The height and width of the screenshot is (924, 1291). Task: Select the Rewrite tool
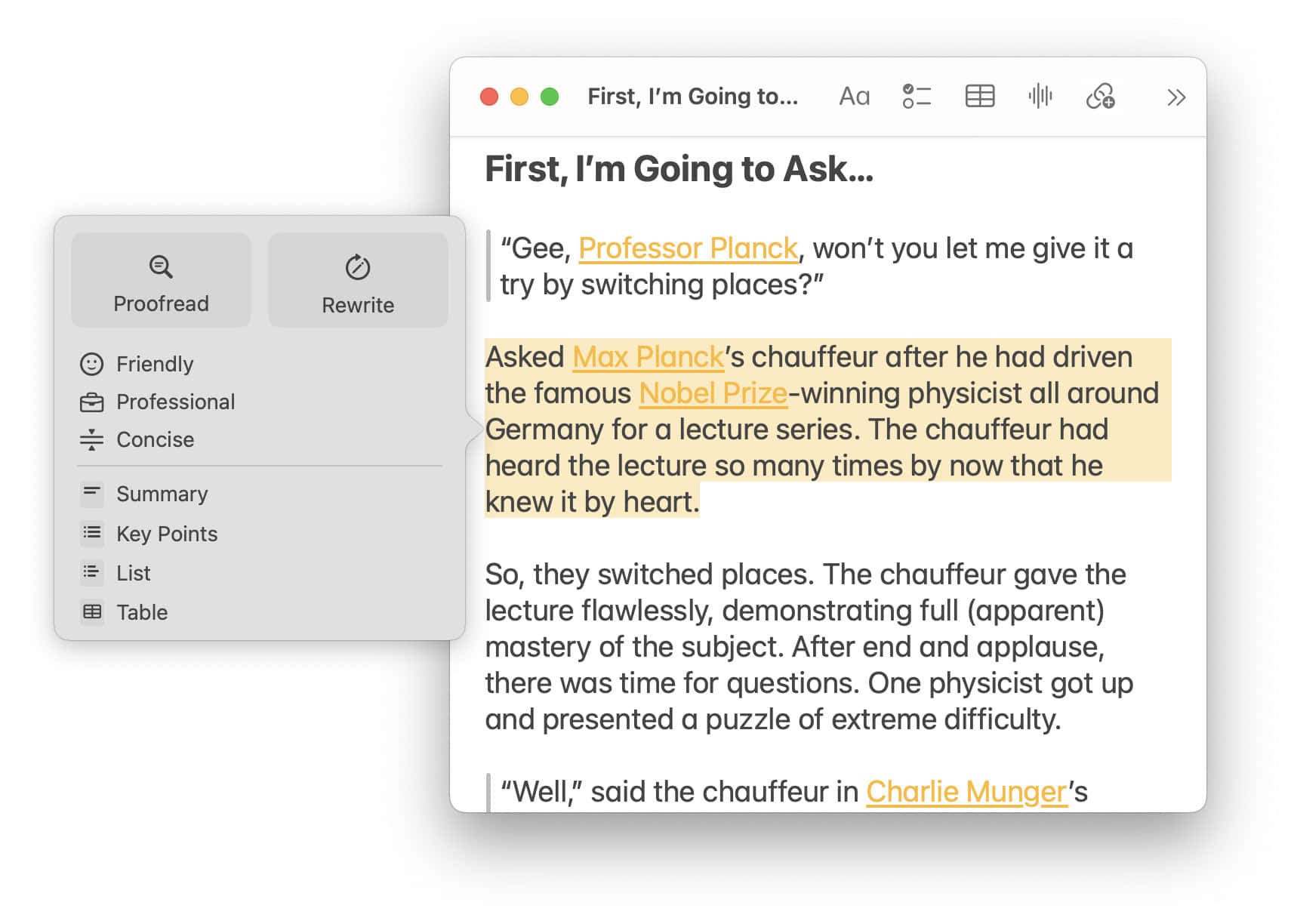(x=357, y=280)
